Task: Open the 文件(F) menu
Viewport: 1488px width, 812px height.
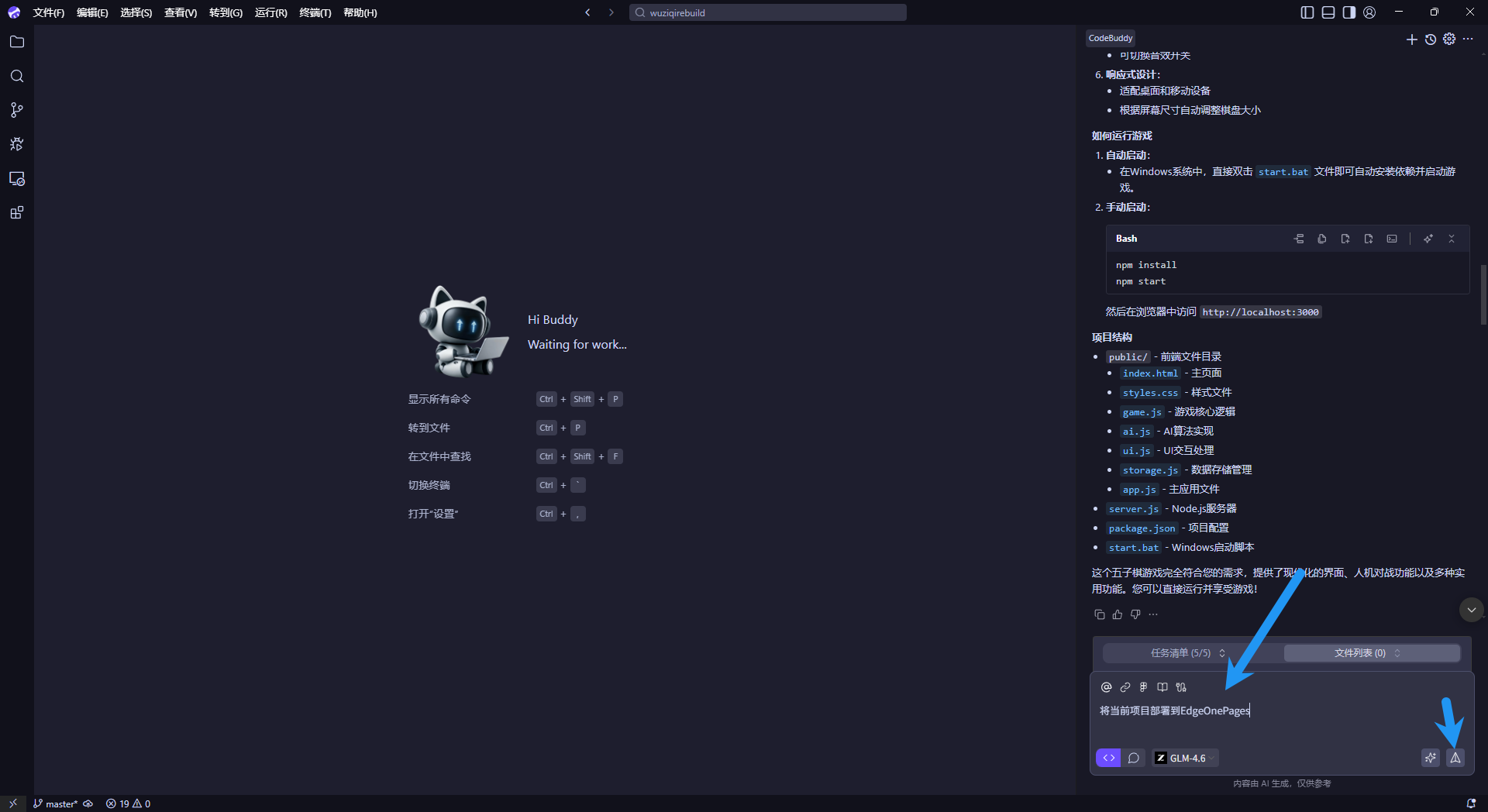Action: (x=48, y=12)
